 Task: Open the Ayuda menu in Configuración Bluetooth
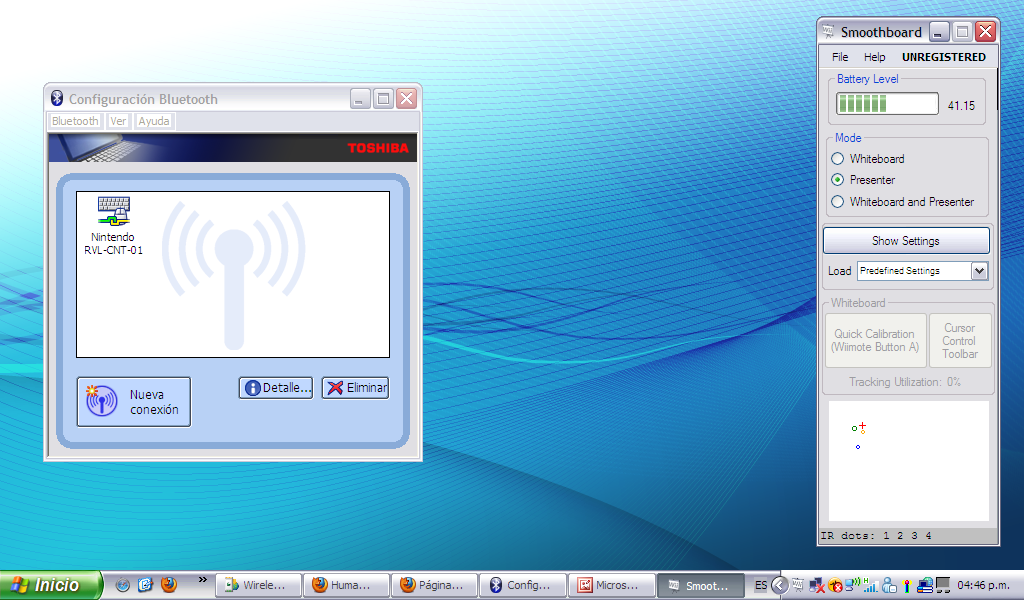click(153, 120)
